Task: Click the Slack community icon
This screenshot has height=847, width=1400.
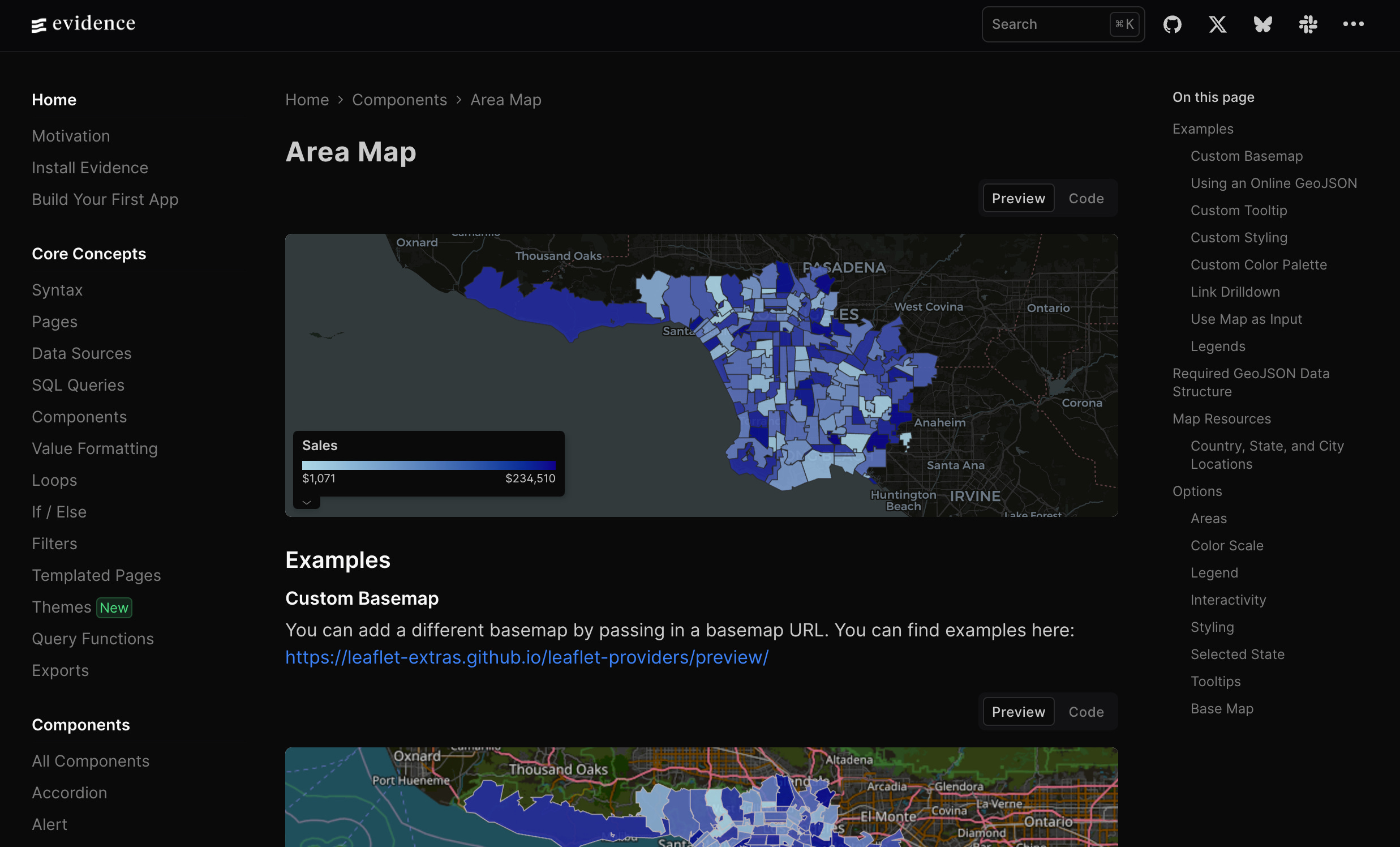Action: (x=1308, y=24)
